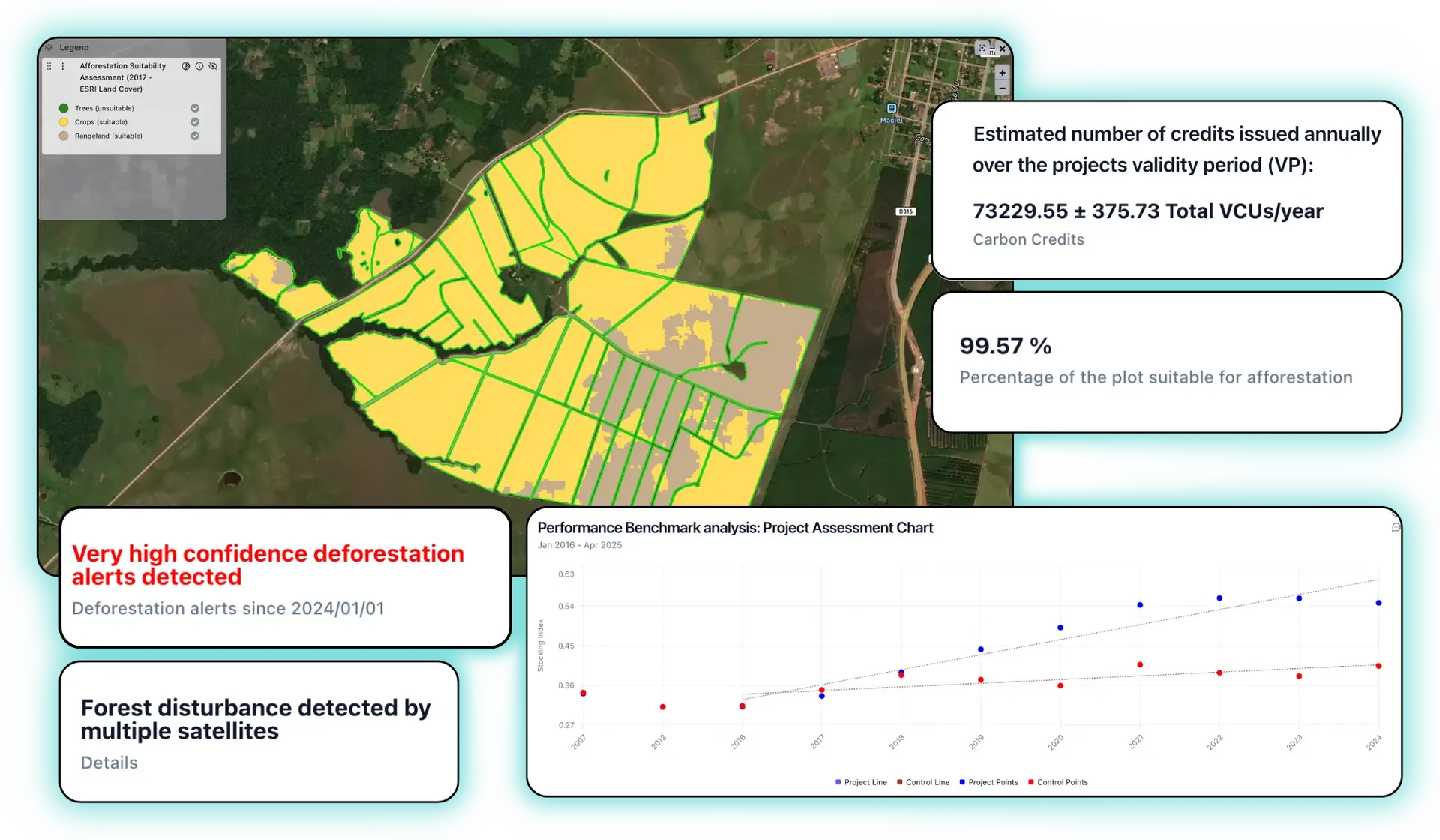Click the zoom in button on the map

pos(1002,73)
